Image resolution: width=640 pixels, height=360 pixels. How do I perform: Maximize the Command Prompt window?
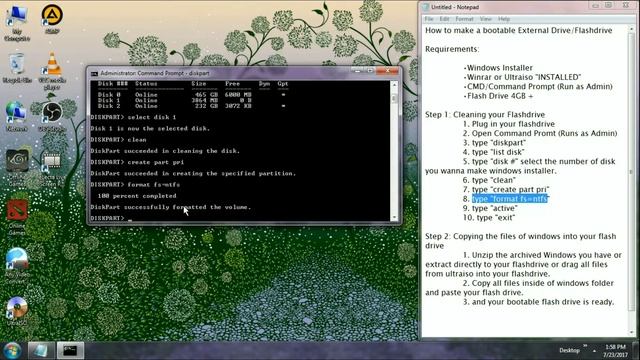(x=370, y=71)
